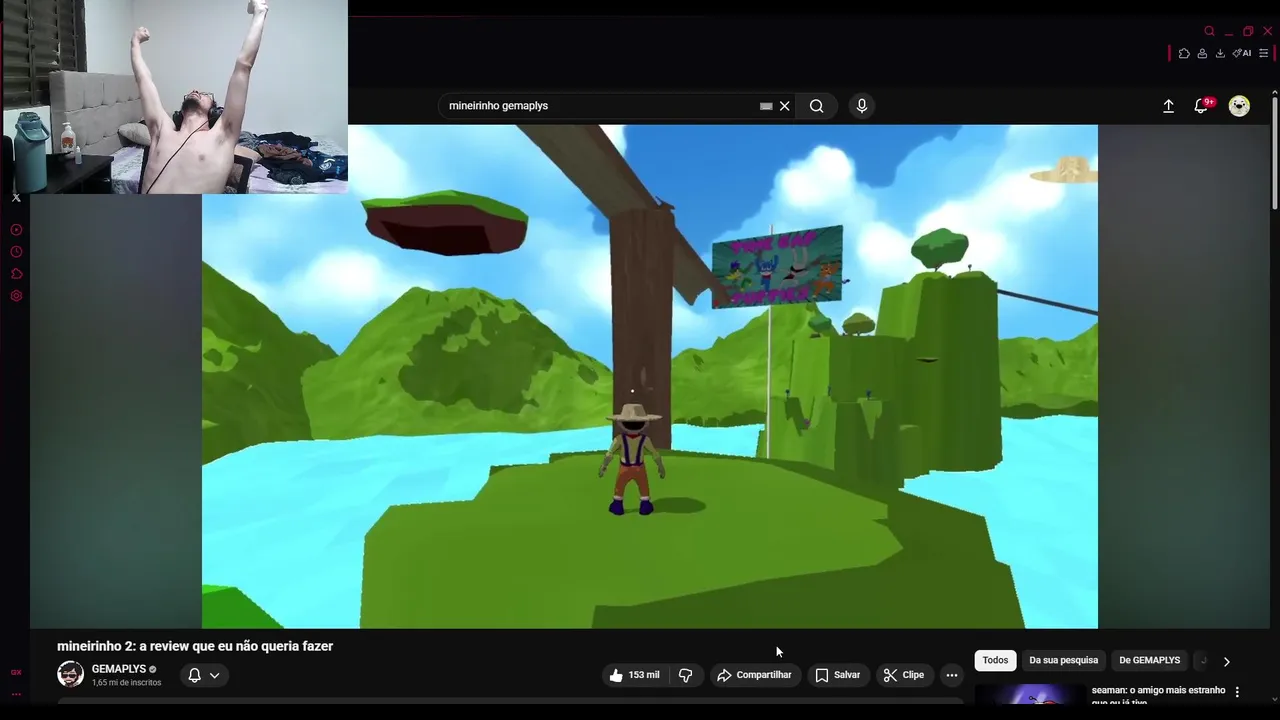Screen dimensions: 1280x720
Task: Open browser downloads icon
Action: click(x=1220, y=53)
